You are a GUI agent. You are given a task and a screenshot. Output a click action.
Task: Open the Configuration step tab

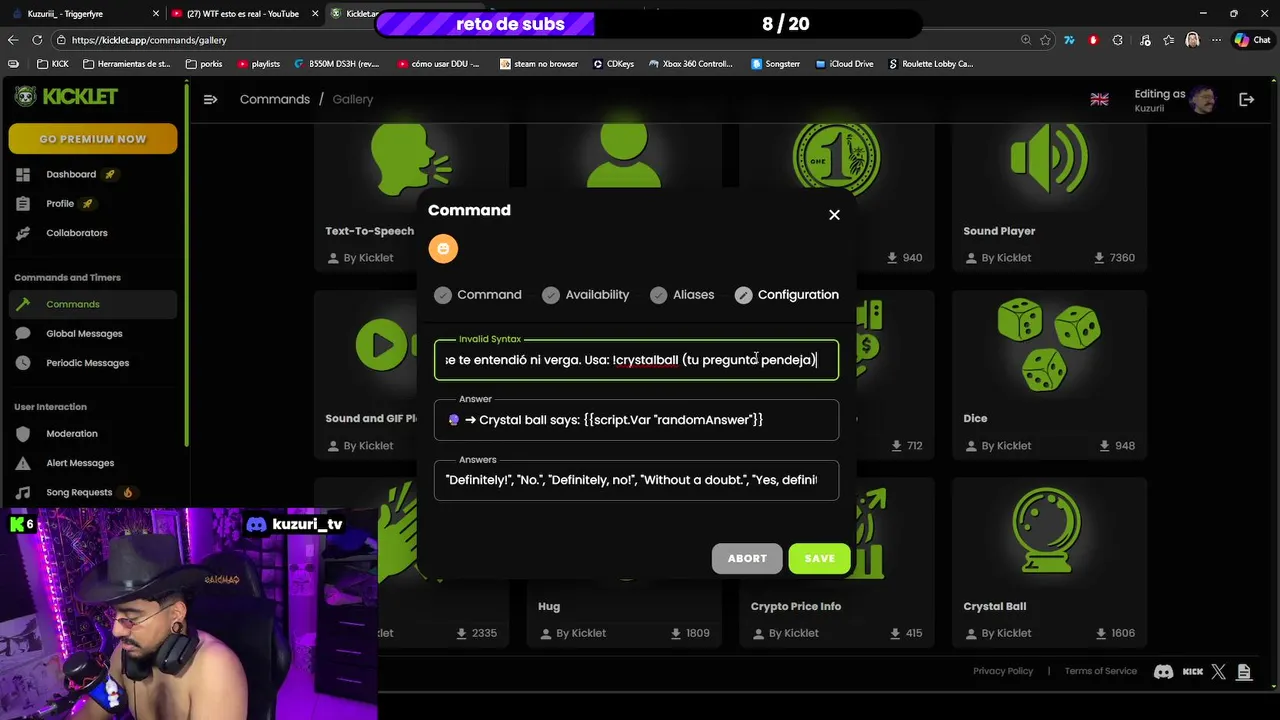pyautogui.click(x=787, y=295)
